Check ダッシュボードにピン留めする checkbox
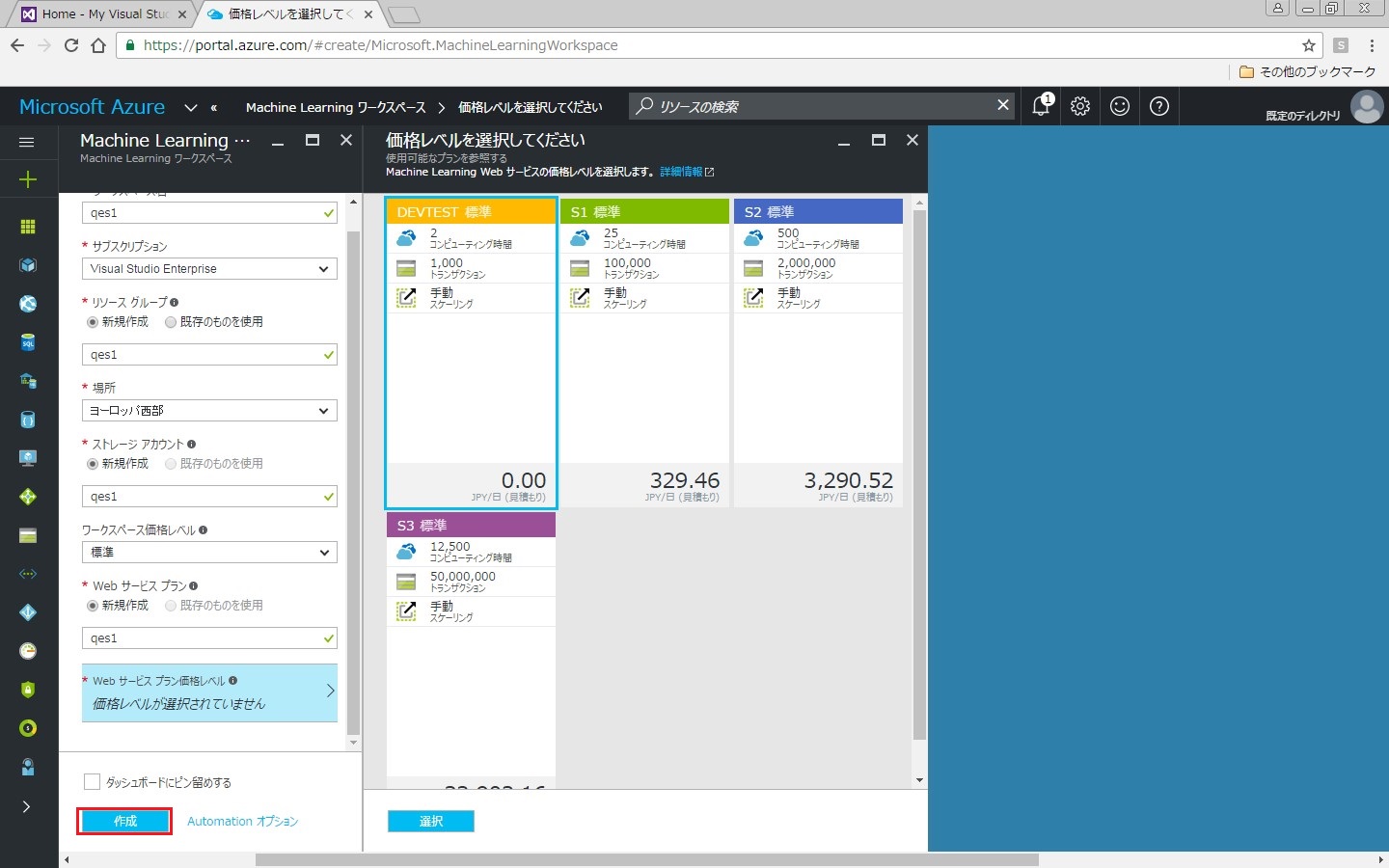1389x868 pixels. click(93, 782)
